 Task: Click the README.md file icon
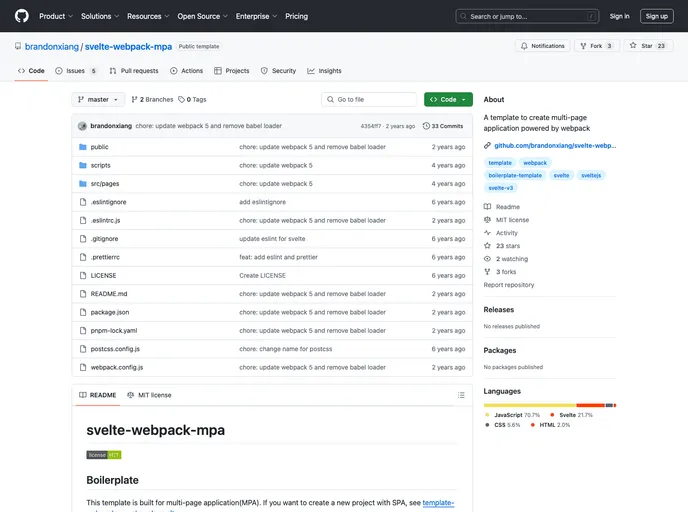(x=82, y=294)
